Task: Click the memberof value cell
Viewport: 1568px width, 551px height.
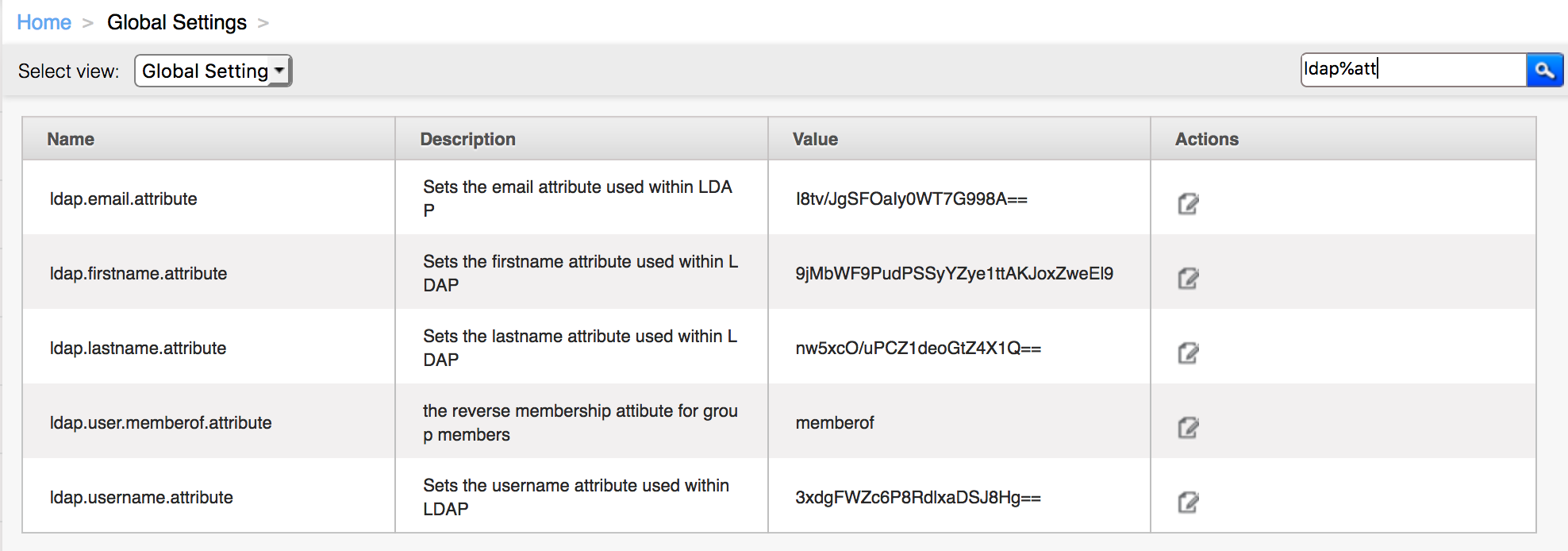Action: pyautogui.click(x=959, y=422)
